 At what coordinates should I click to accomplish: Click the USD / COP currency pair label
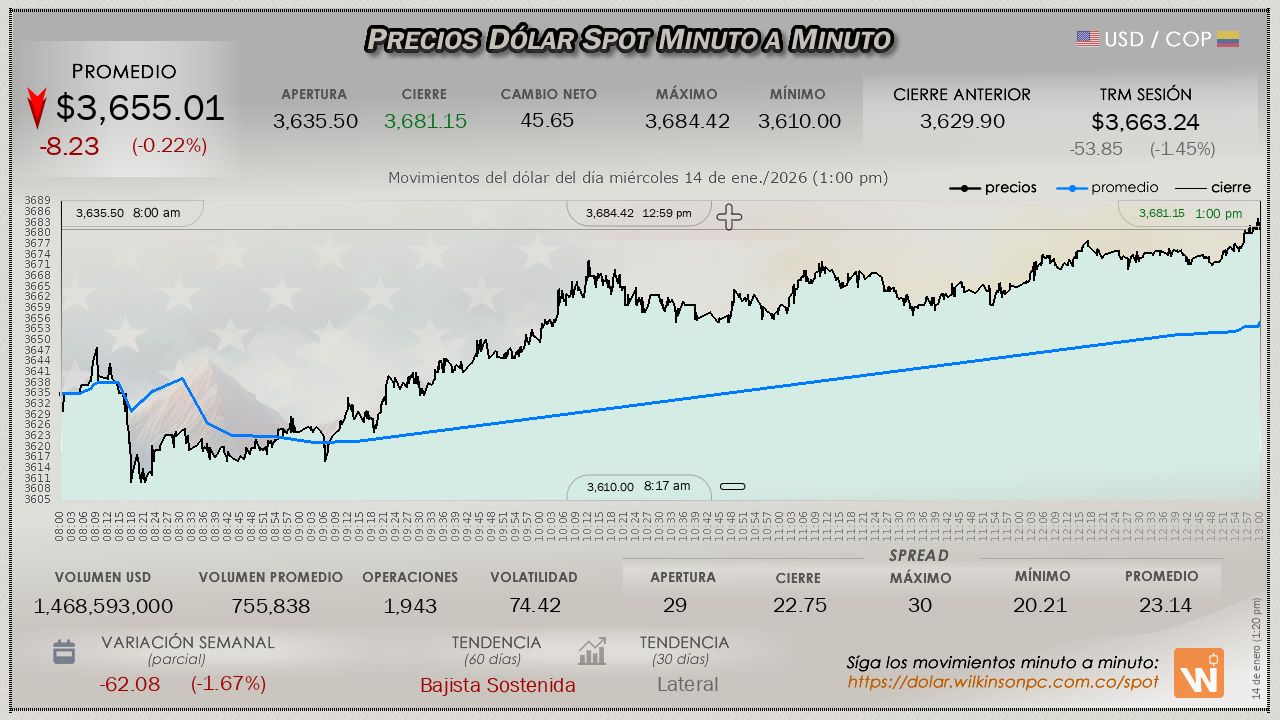(1157, 39)
